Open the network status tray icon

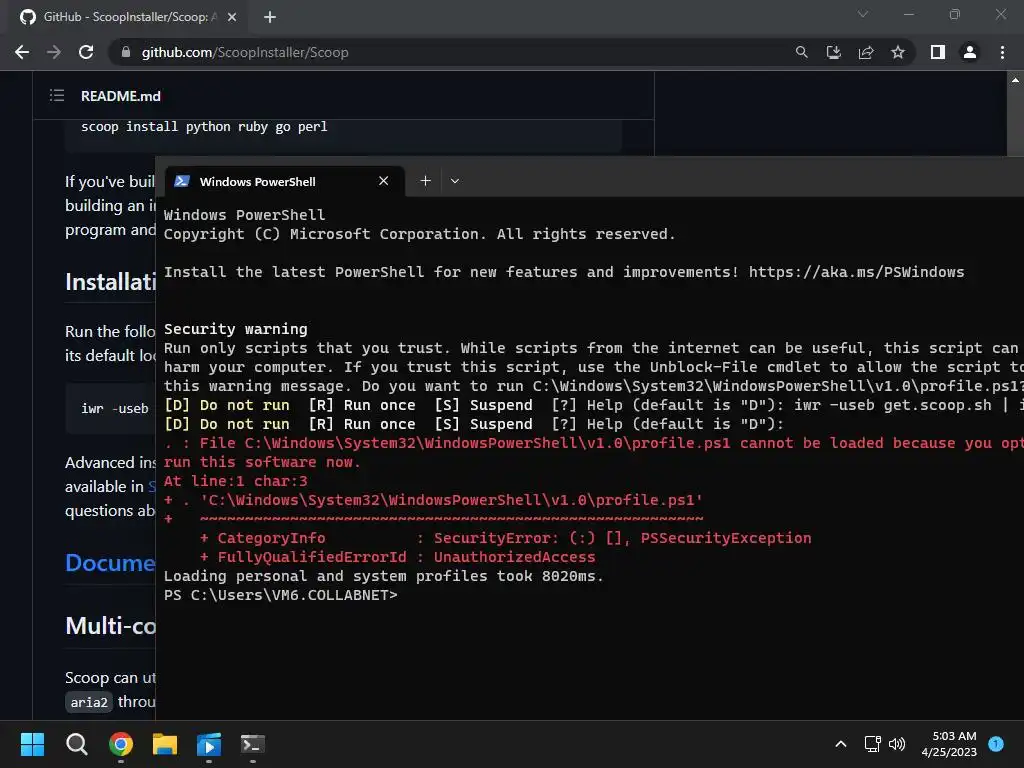[x=872, y=744]
